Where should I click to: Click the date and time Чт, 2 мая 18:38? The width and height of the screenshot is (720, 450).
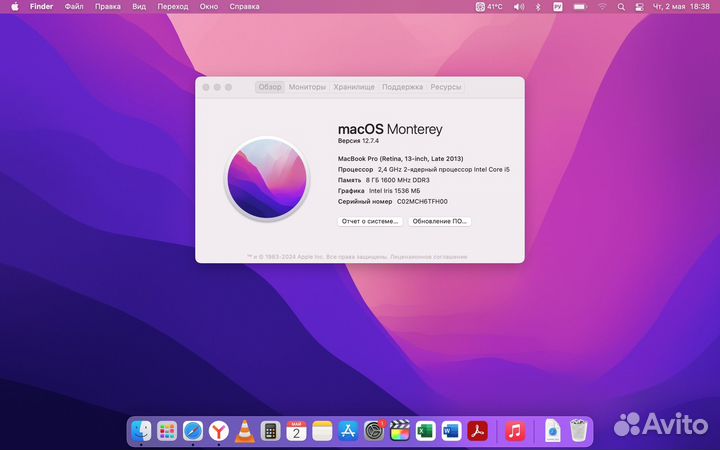coord(681,6)
